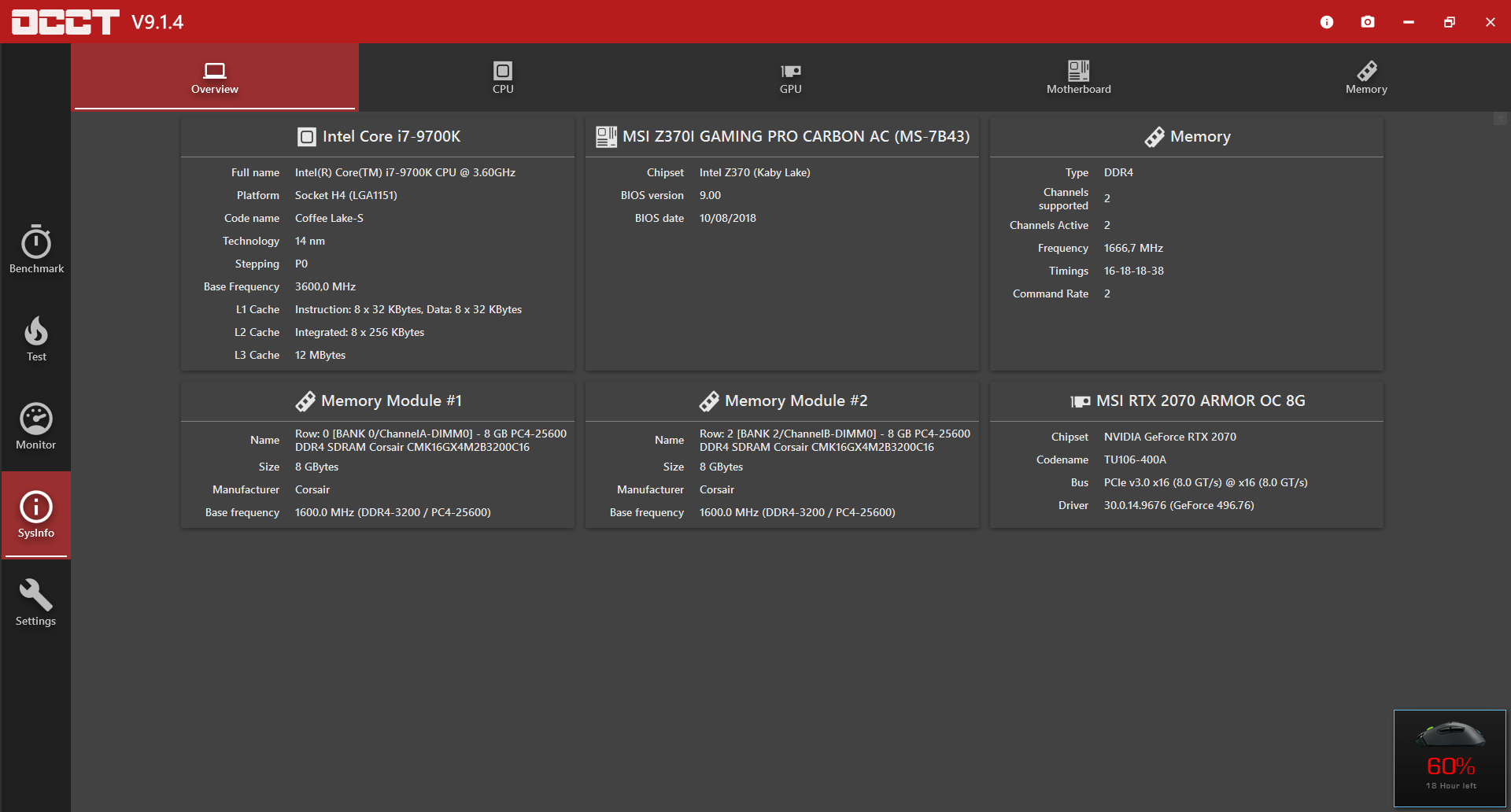
Task: Click the MSI RTX 2070 ARMOR OC 8G panel title
Action: [x=1187, y=400]
